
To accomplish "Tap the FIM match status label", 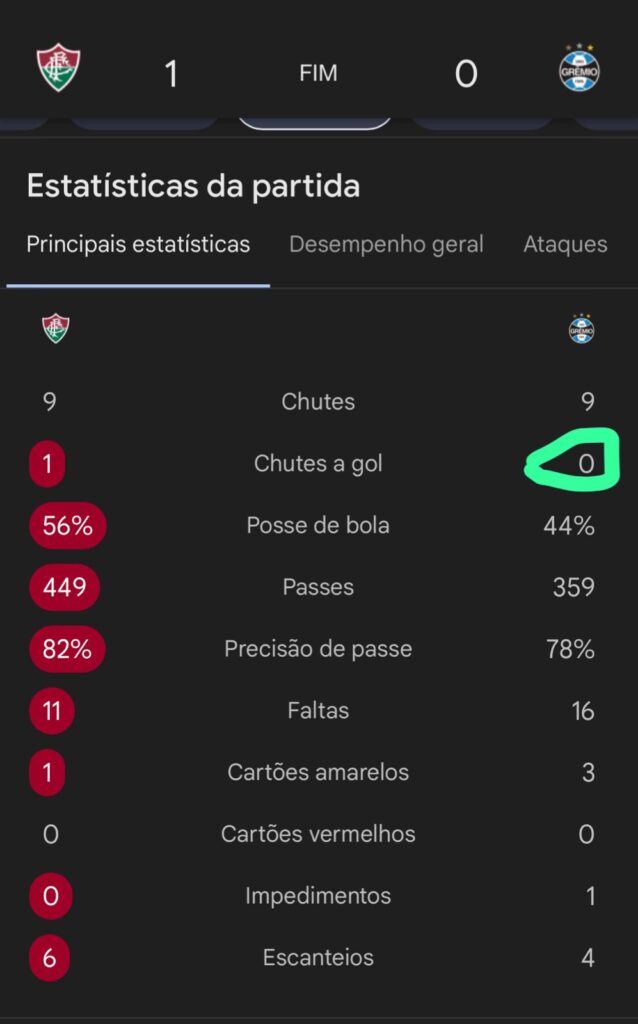I will [x=318, y=74].
